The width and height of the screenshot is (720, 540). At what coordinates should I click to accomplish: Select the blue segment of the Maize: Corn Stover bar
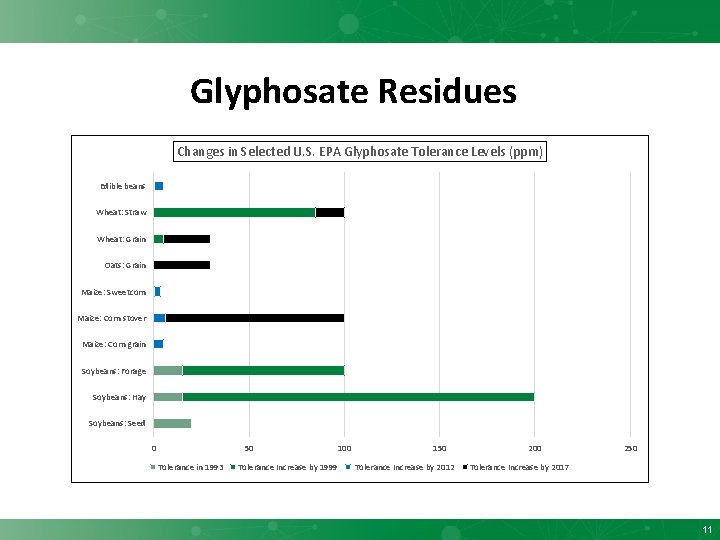click(159, 318)
